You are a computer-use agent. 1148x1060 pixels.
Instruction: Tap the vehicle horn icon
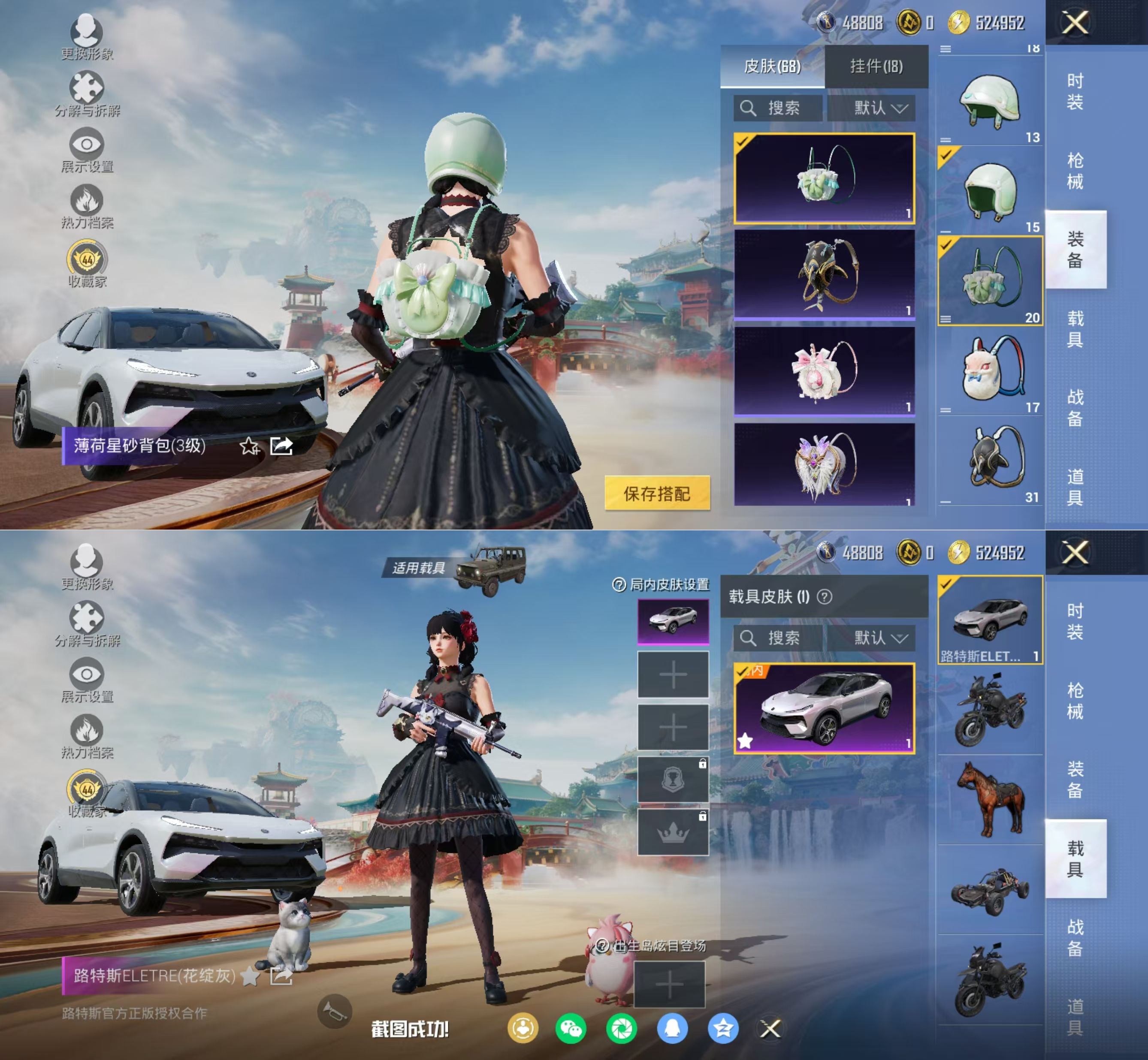coord(335,1012)
